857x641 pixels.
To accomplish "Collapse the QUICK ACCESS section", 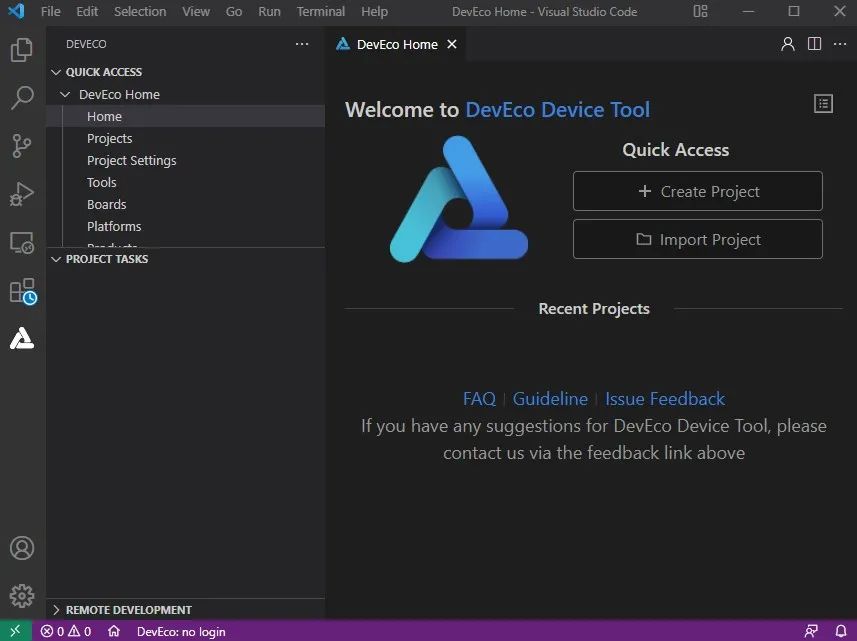I will (x=103, y=72).
